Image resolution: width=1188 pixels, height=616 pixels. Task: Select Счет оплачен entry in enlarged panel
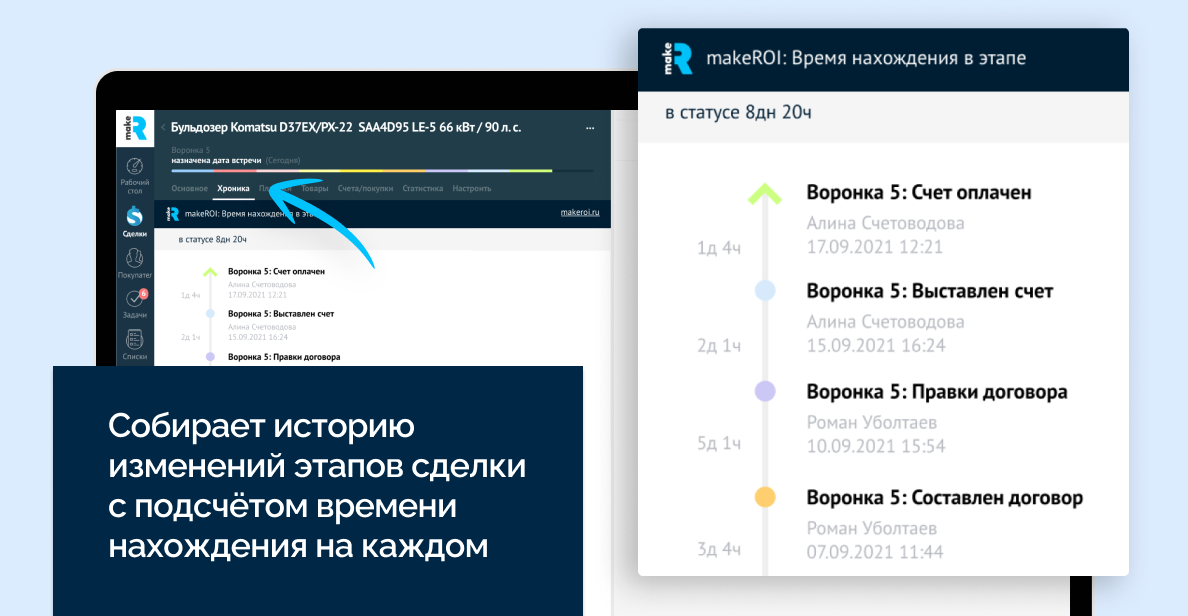(919, 192)
